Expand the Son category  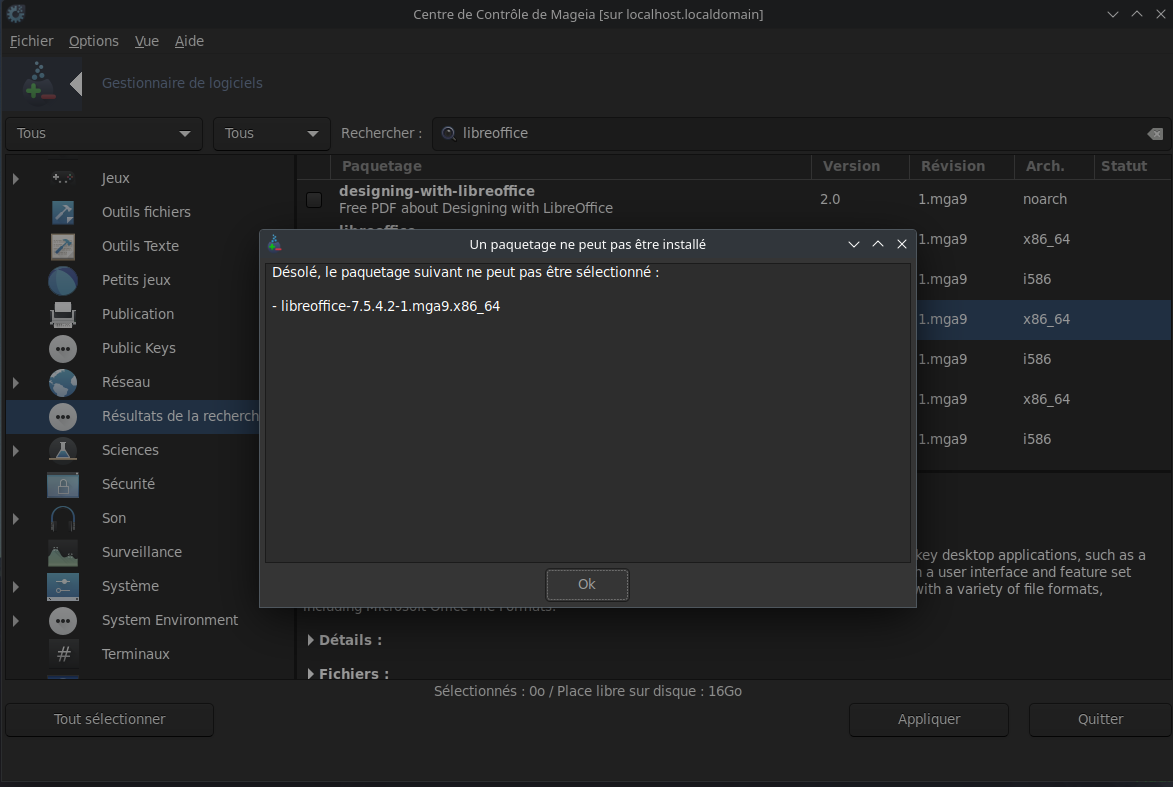(16, 519)
